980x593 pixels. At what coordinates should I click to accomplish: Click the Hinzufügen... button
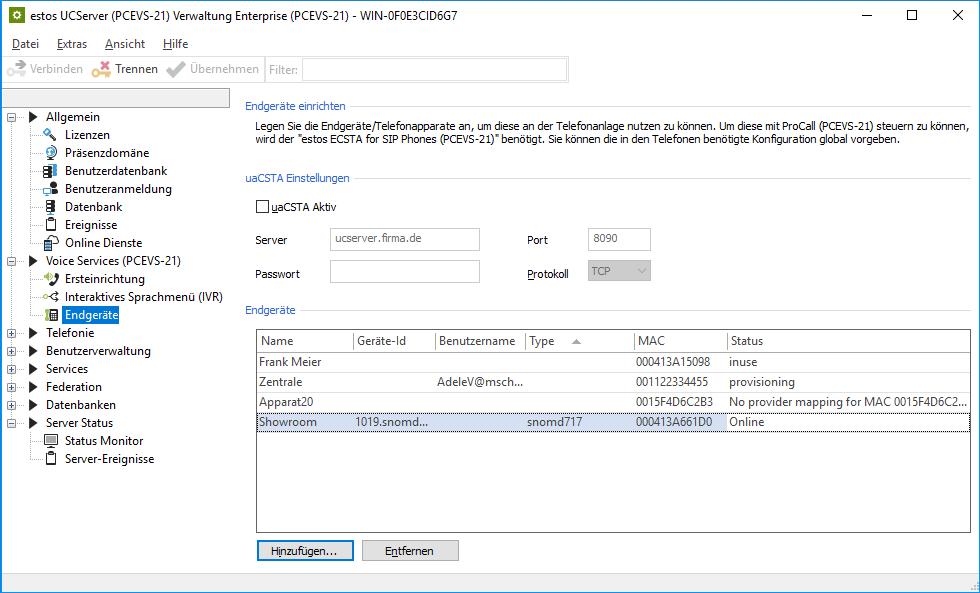click(305, 551)
